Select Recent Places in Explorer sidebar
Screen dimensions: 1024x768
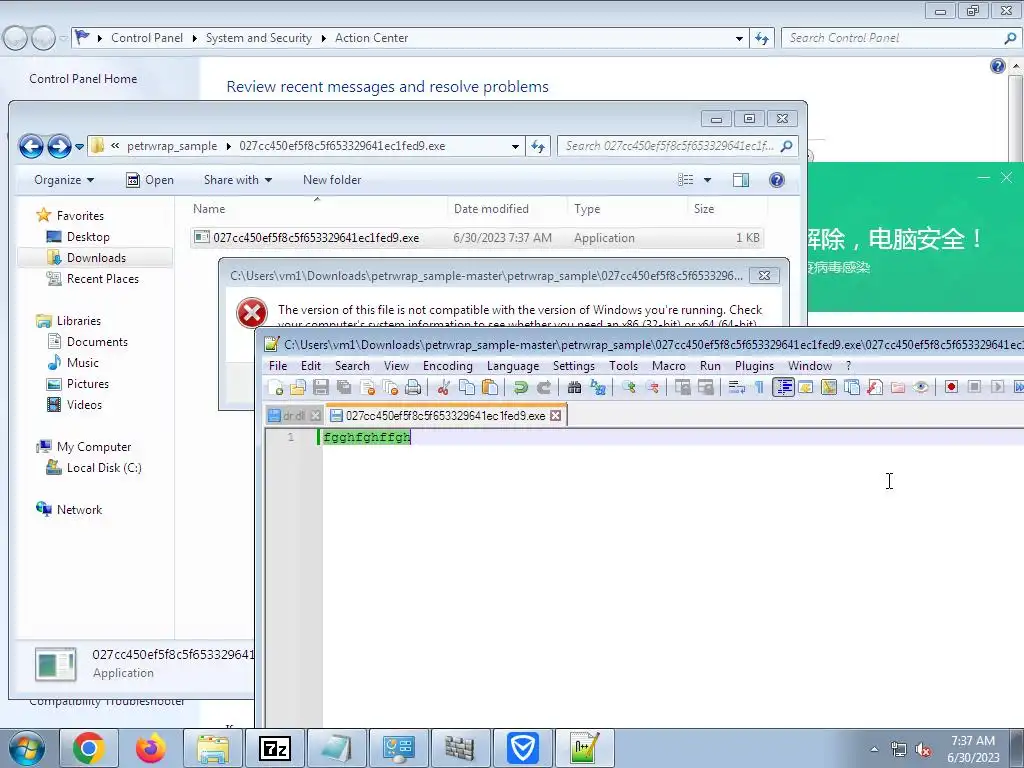[x=103, y=279]
